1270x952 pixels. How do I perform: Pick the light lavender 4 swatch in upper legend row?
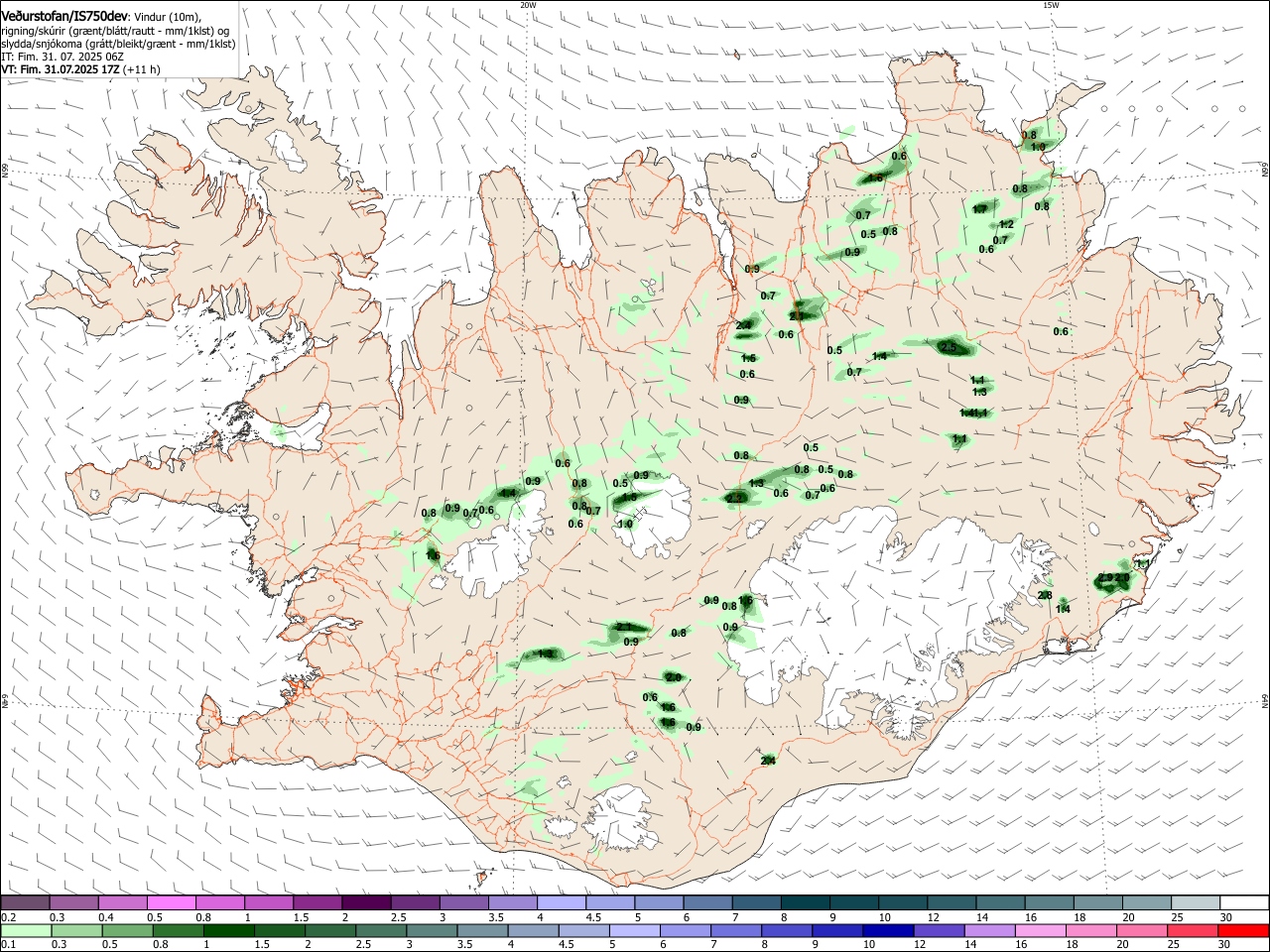[x=561, y=903]
